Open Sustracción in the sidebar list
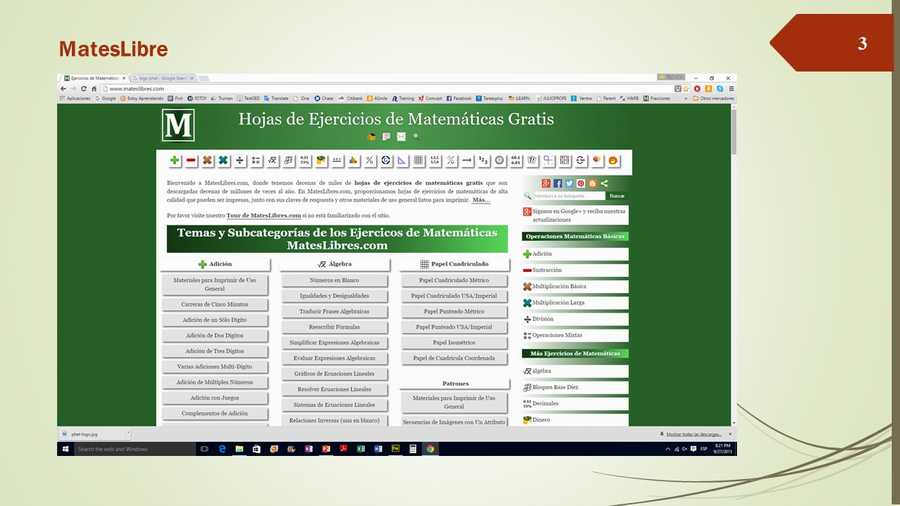Image resolution: width=900 pixels, height=506 pixels. tap(575, 270)
